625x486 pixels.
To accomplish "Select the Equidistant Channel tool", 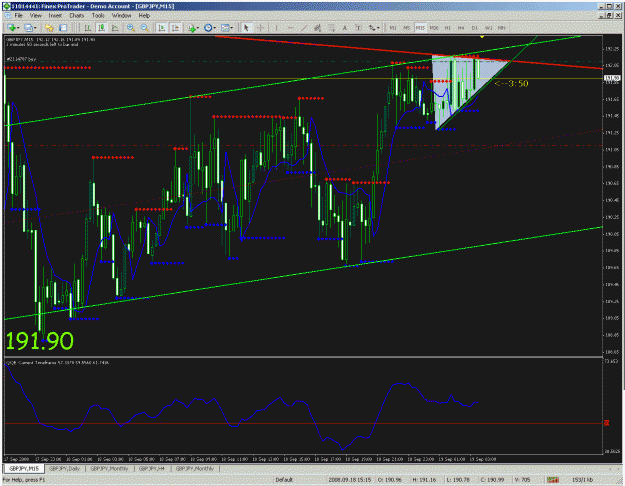I will point(318,28).
